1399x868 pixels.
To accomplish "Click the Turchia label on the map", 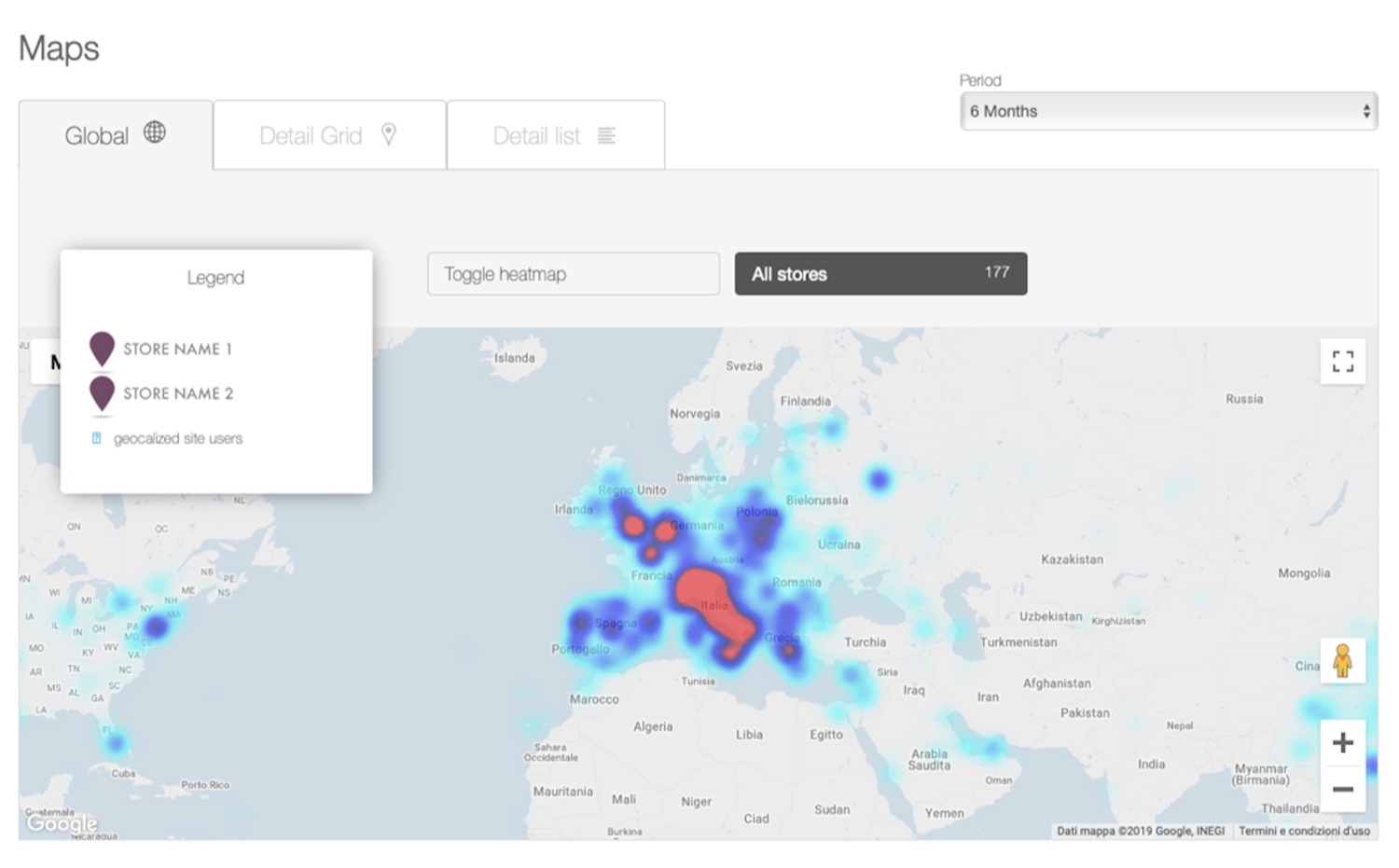I will point(865,642).
